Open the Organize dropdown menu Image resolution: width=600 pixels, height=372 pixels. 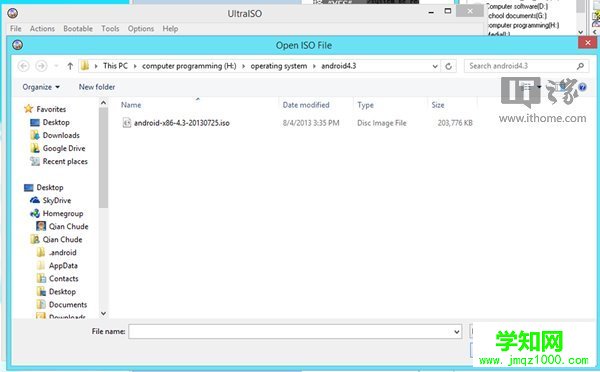coord(41,87)
